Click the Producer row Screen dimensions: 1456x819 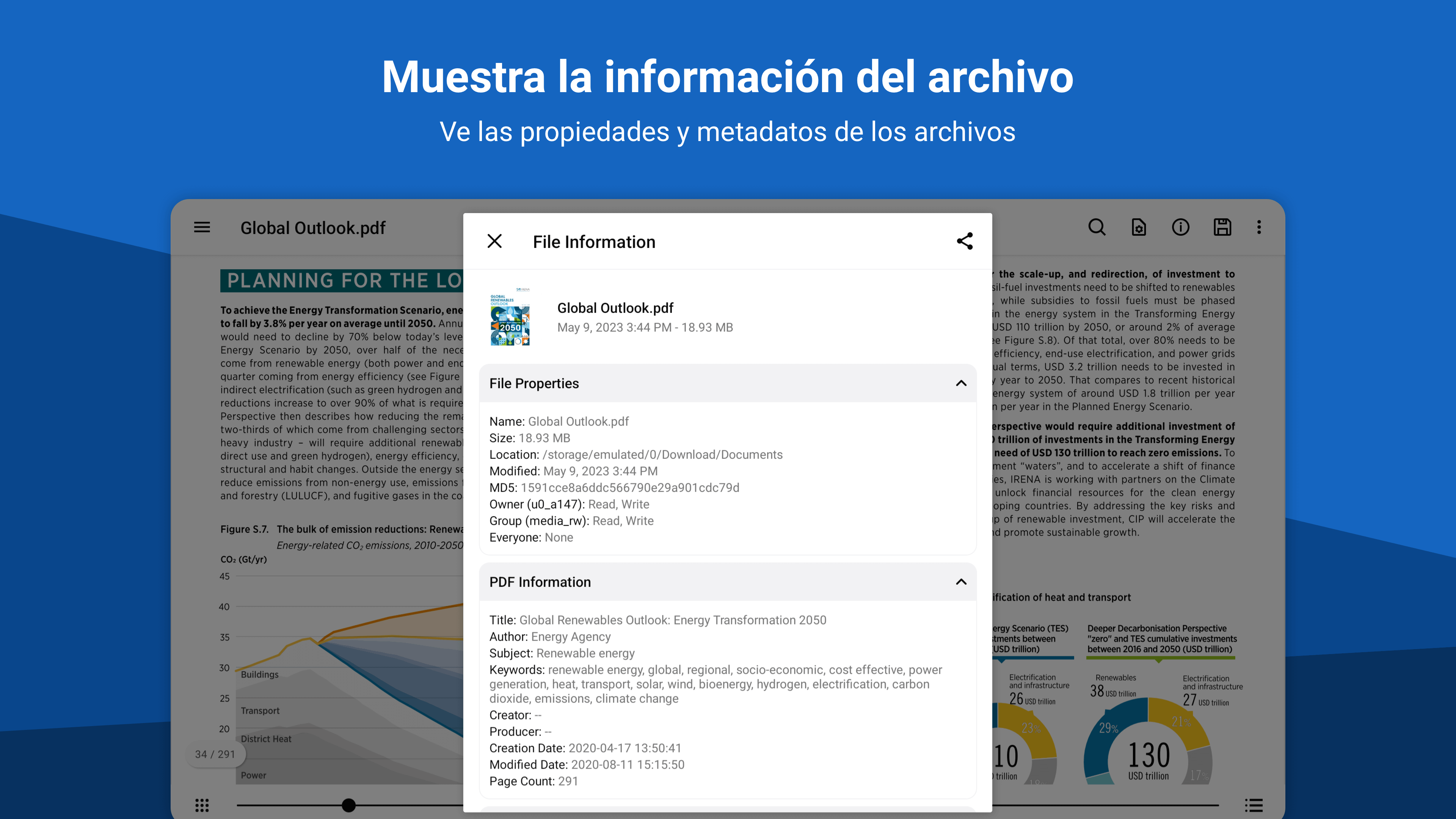click(x=520, y=731)
